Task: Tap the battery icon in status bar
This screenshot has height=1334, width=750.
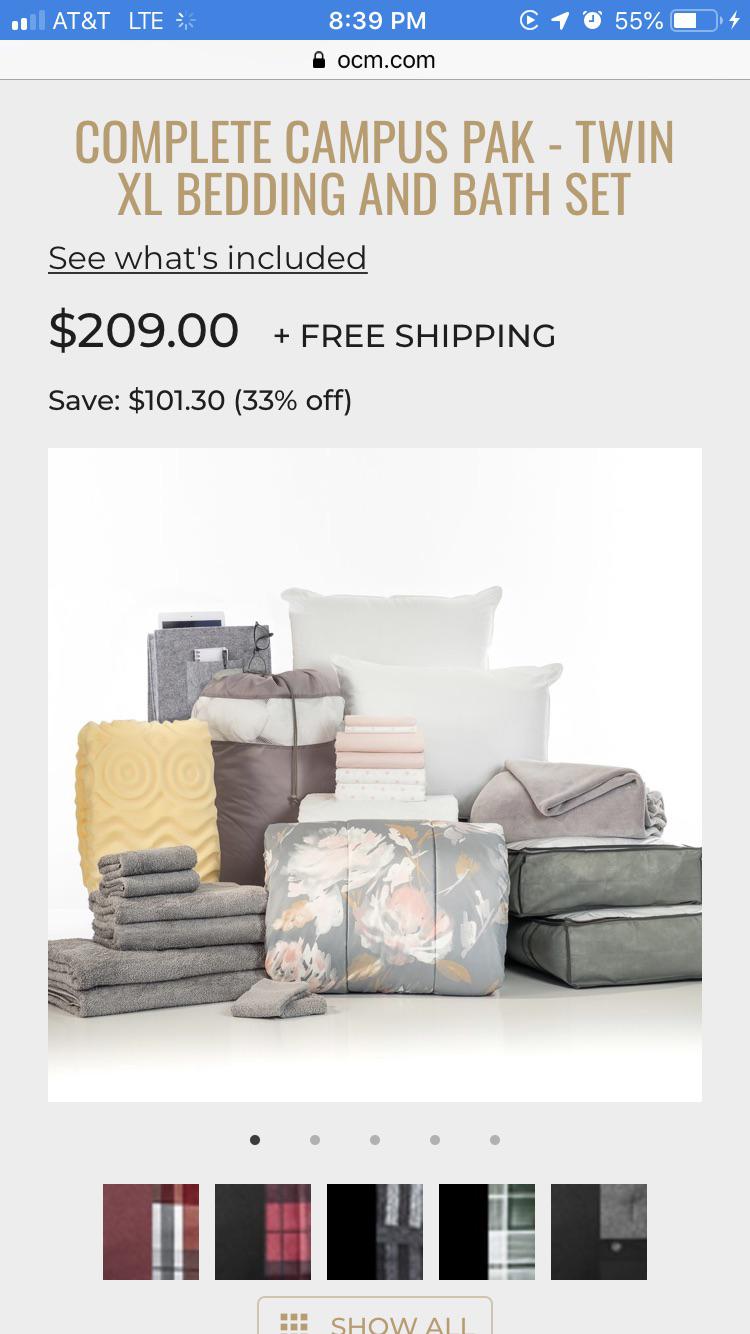Action: click(696, 20)
